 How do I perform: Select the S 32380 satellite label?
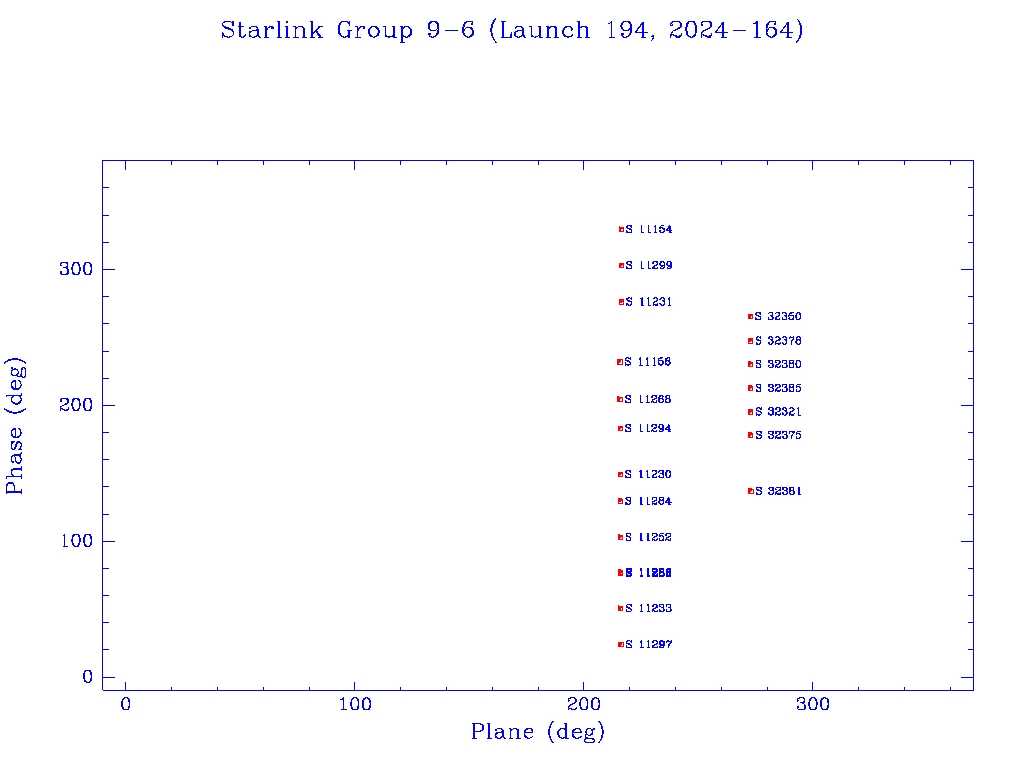click(x=778, y=364)
